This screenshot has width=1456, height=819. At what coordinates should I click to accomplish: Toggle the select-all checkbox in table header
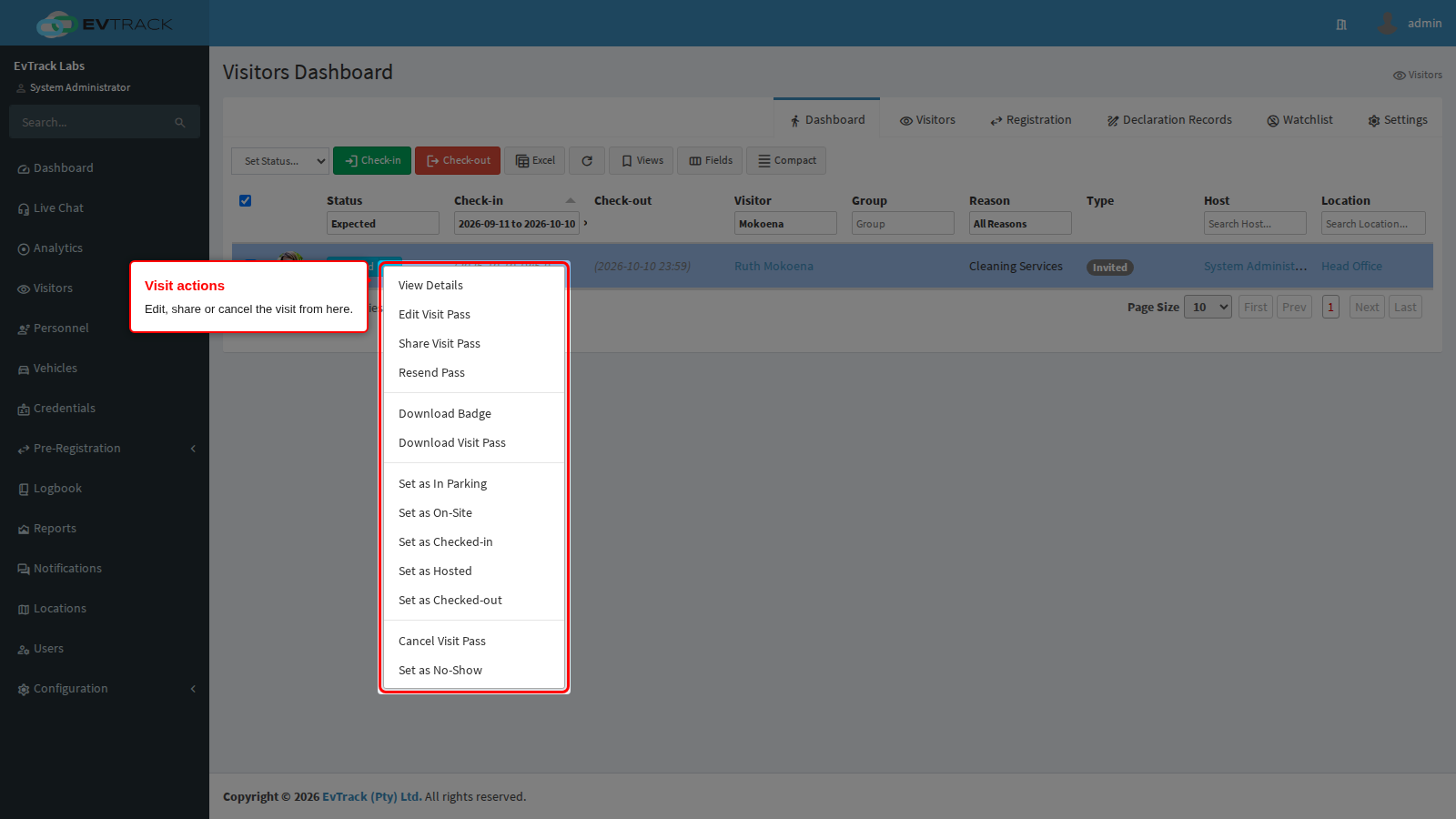click(x=245, y=201)
